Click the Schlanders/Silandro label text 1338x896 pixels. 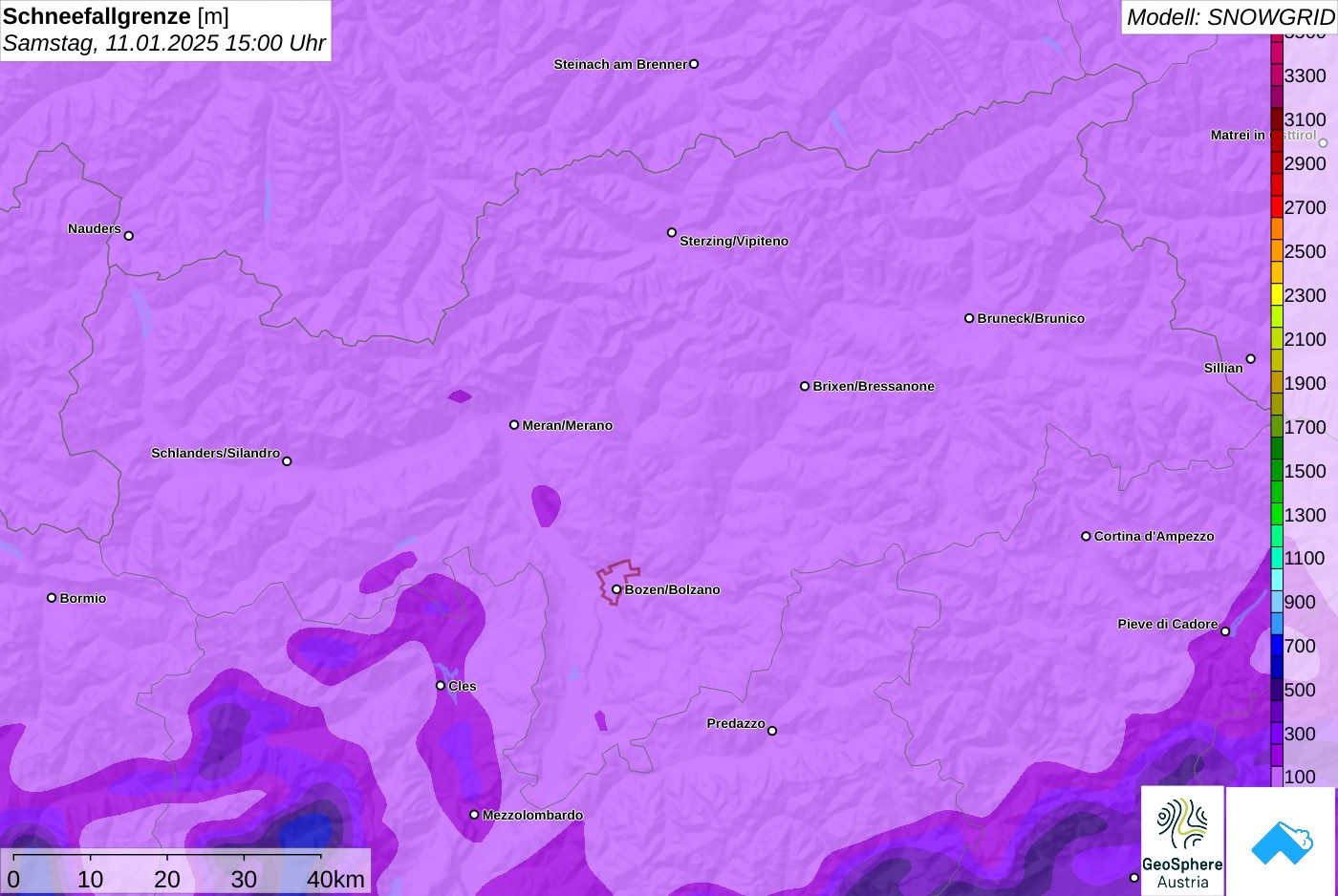coord(215,453)
